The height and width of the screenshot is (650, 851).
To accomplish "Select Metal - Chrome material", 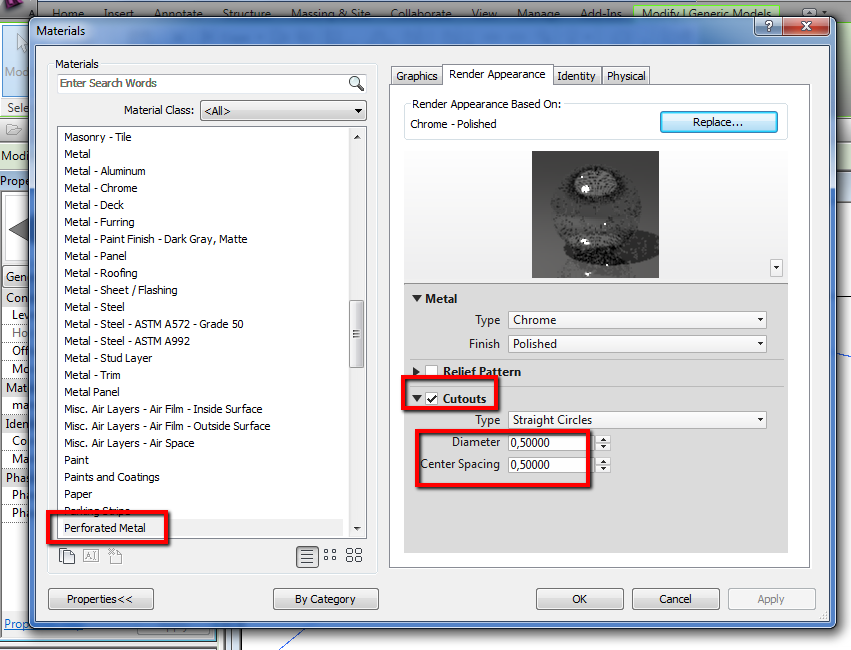I will pyautogui.click(x=101, y=188).
